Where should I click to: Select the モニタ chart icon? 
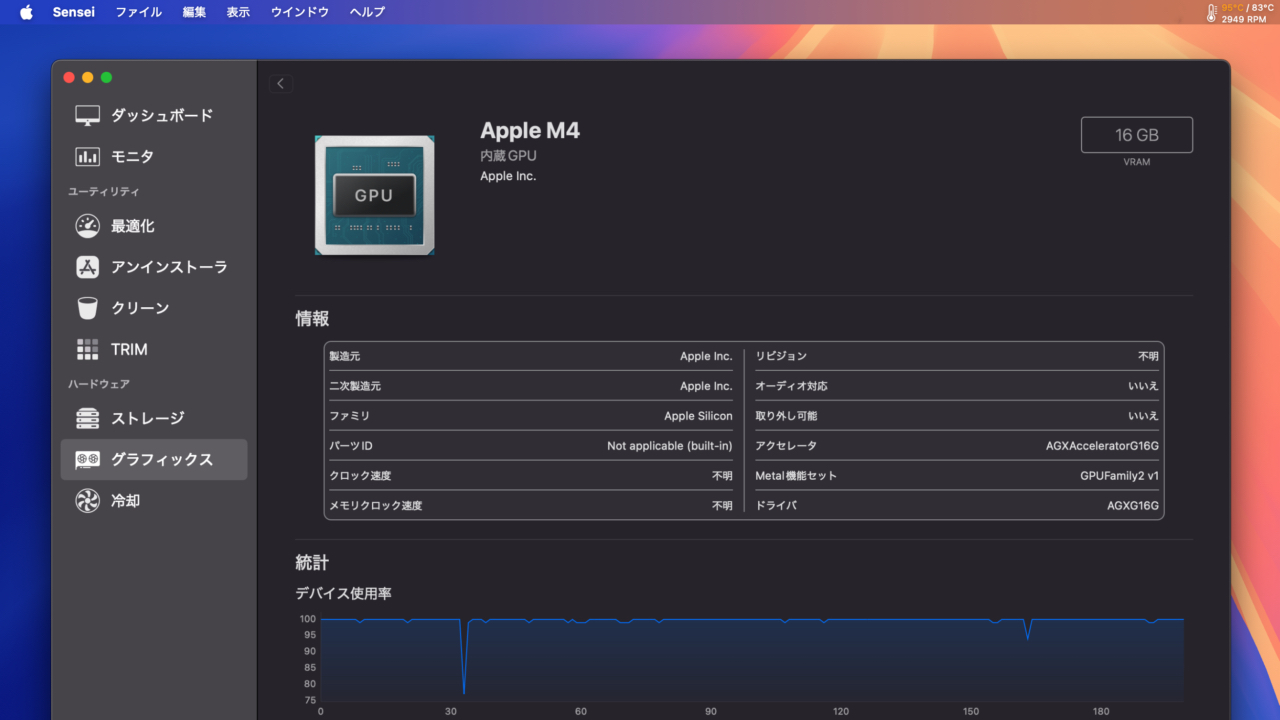(x=88, y=157)
